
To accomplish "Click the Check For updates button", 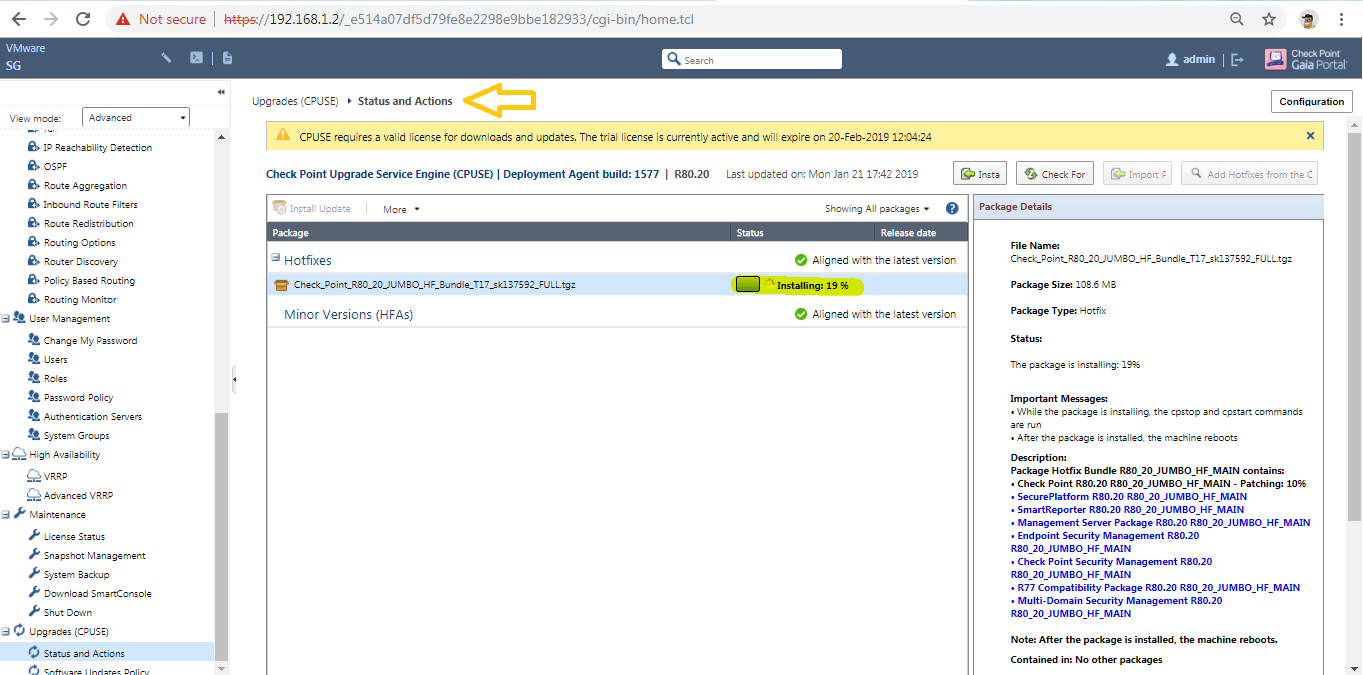I will (x=1055, y=174).
